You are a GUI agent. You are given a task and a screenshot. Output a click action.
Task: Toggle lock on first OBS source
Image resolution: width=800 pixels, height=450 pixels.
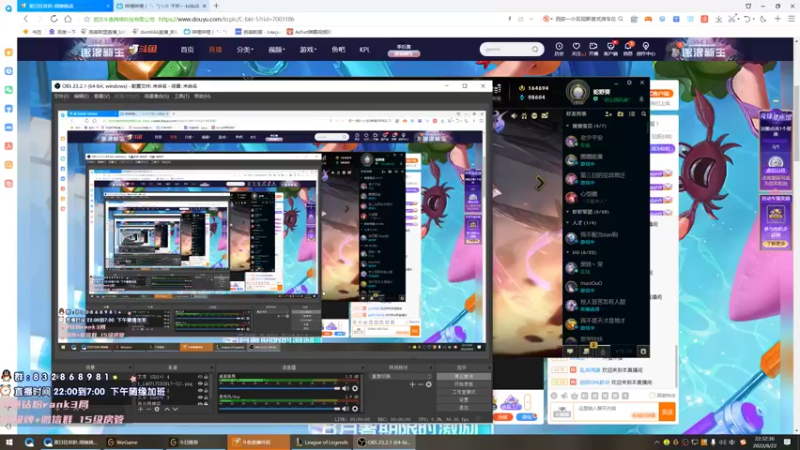[x=206, y=377]
